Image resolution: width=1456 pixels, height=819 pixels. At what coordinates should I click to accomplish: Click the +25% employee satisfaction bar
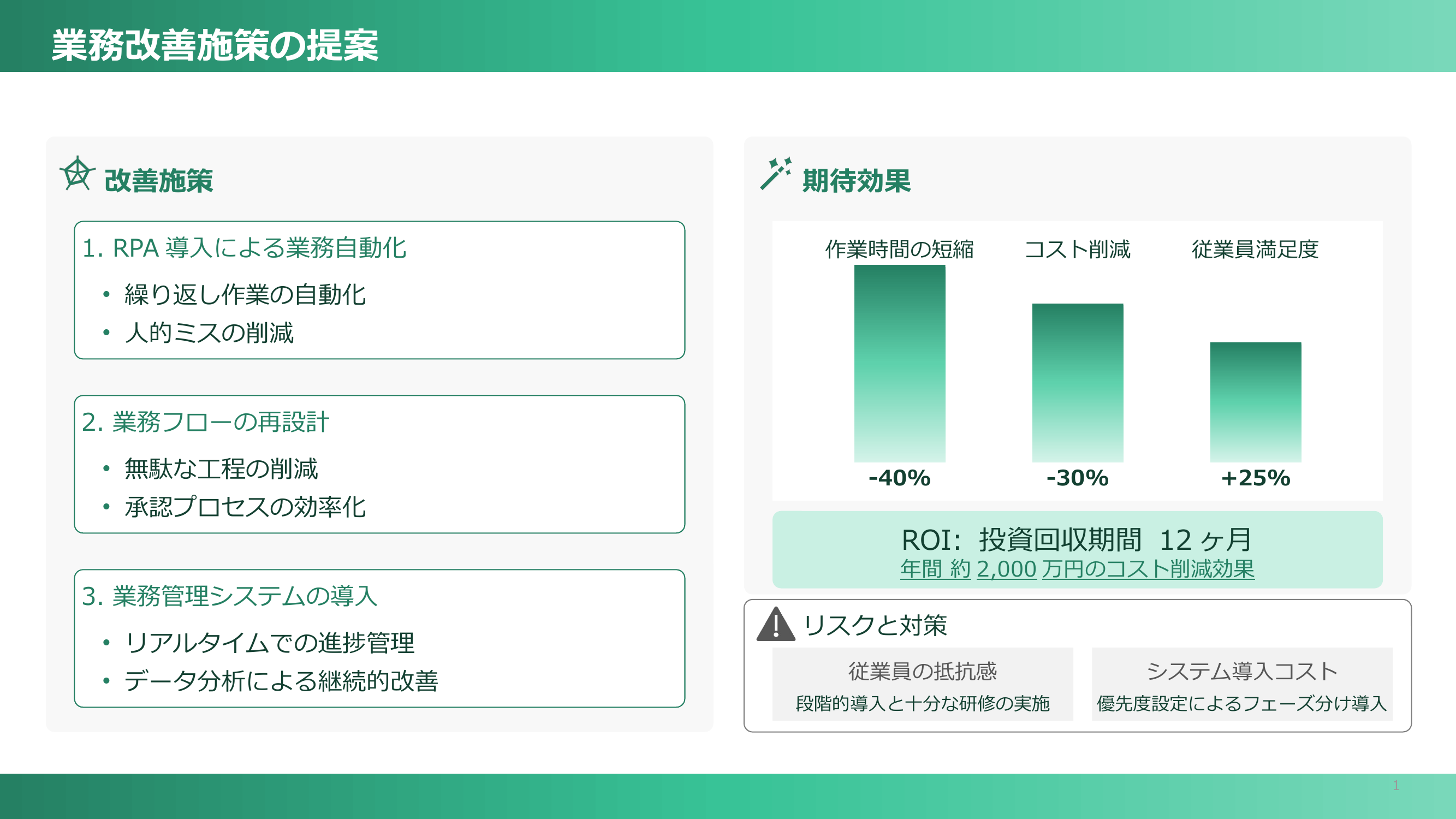1255,402
